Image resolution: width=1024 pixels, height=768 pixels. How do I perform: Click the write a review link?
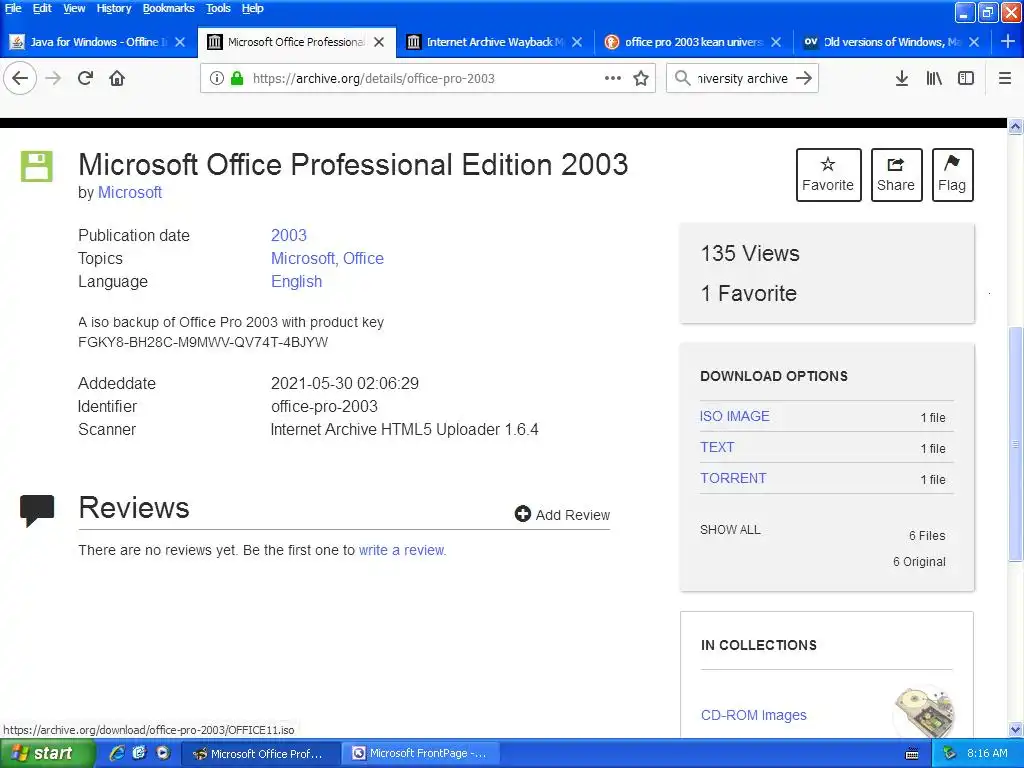point(402,550)
